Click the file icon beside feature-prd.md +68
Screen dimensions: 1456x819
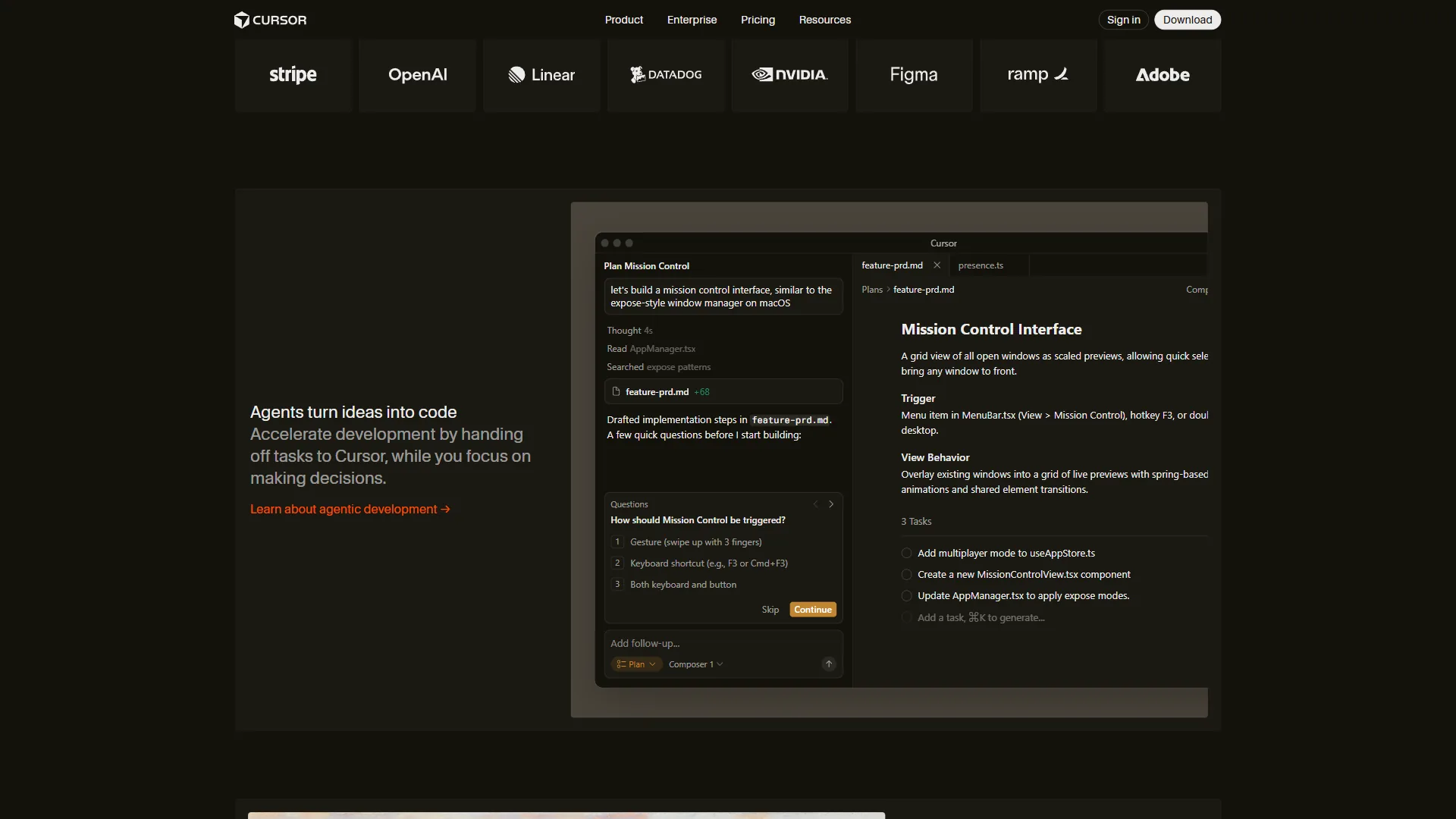point(617,392)
